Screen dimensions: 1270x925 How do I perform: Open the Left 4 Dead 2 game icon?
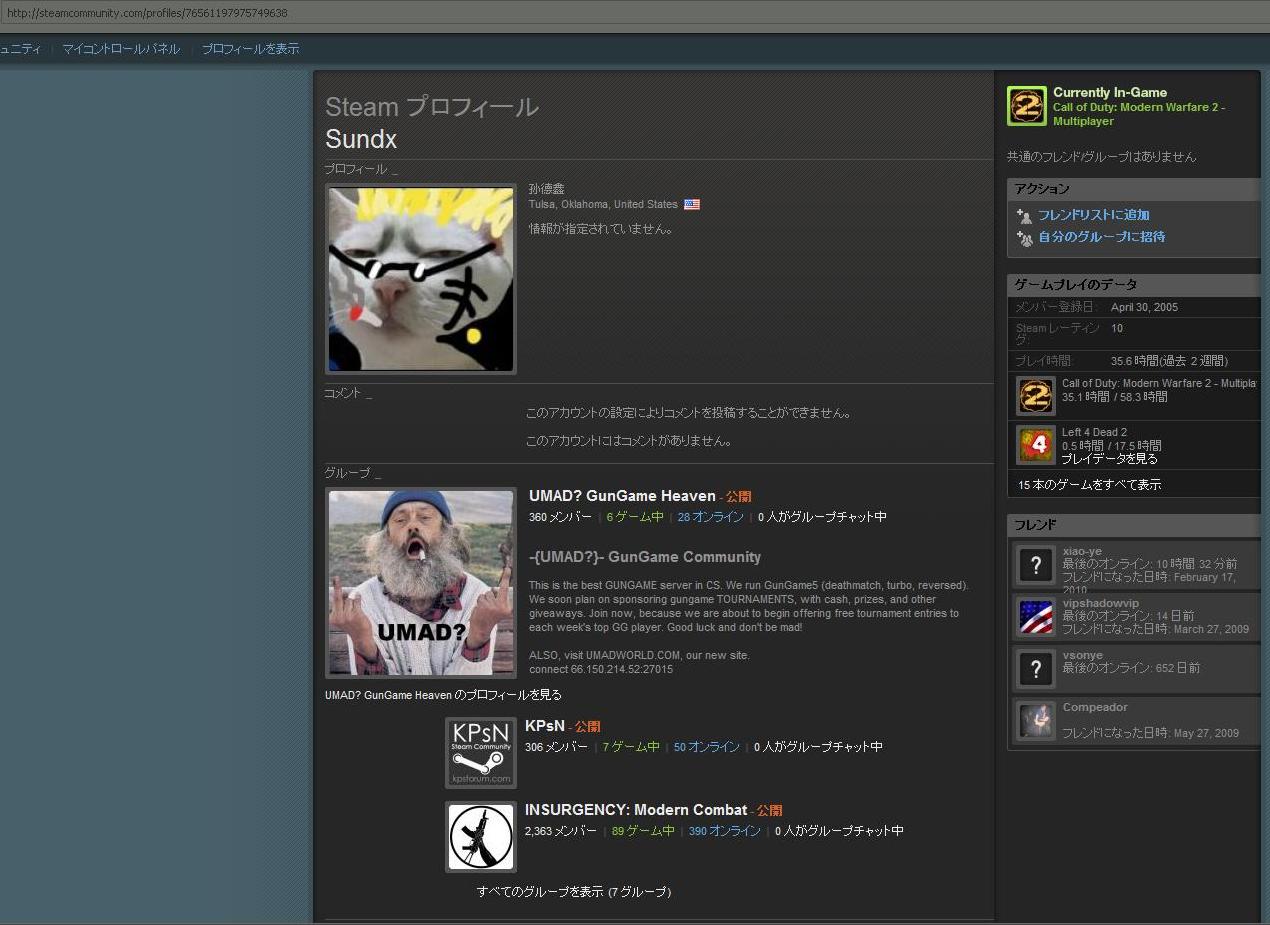tap(1036, 445)
